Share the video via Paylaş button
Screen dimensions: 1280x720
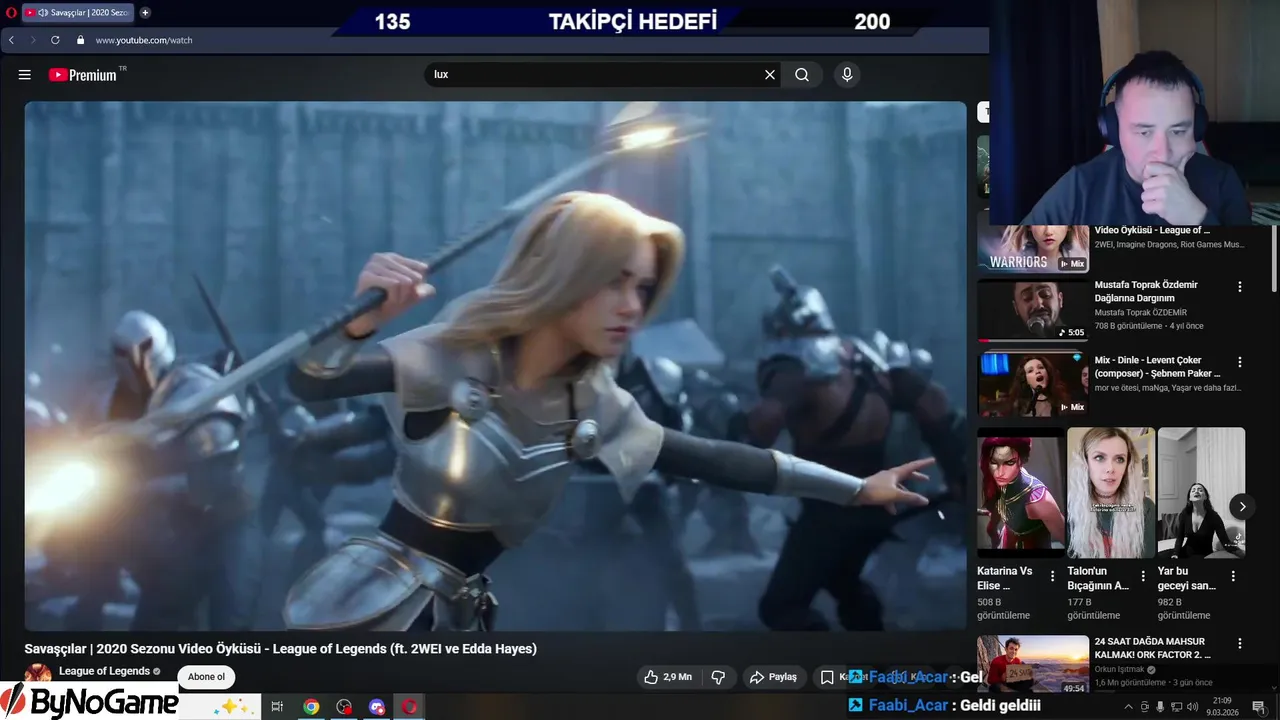(x=773, y=677)
